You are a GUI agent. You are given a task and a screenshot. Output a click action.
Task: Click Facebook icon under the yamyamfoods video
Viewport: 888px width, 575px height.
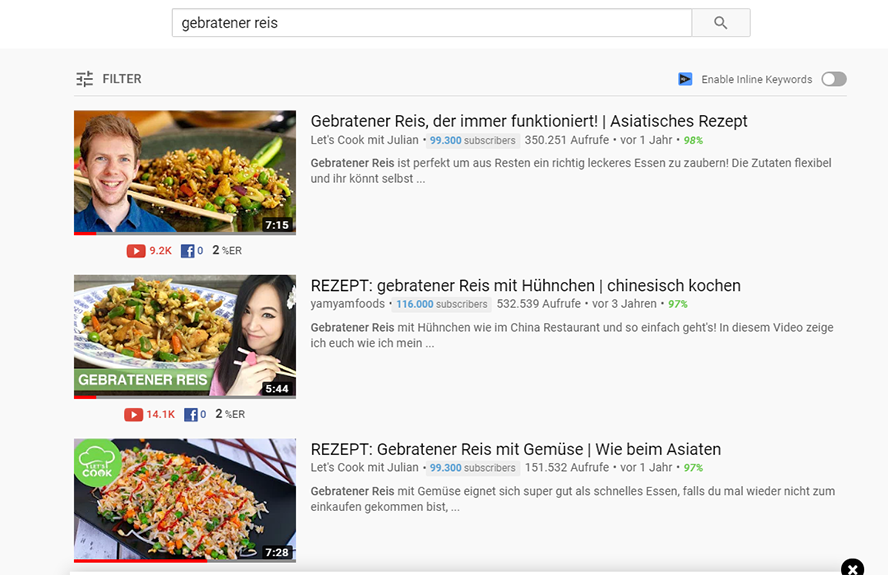tap(191, 415)
